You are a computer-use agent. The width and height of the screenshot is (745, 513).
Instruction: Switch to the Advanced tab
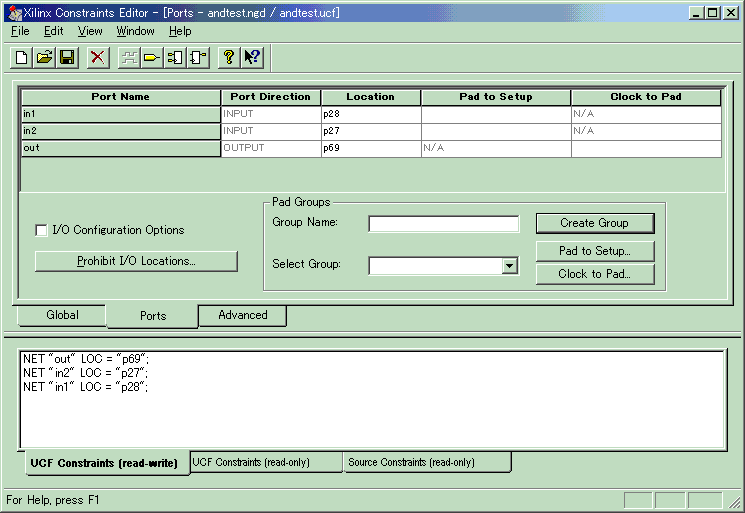243,315
